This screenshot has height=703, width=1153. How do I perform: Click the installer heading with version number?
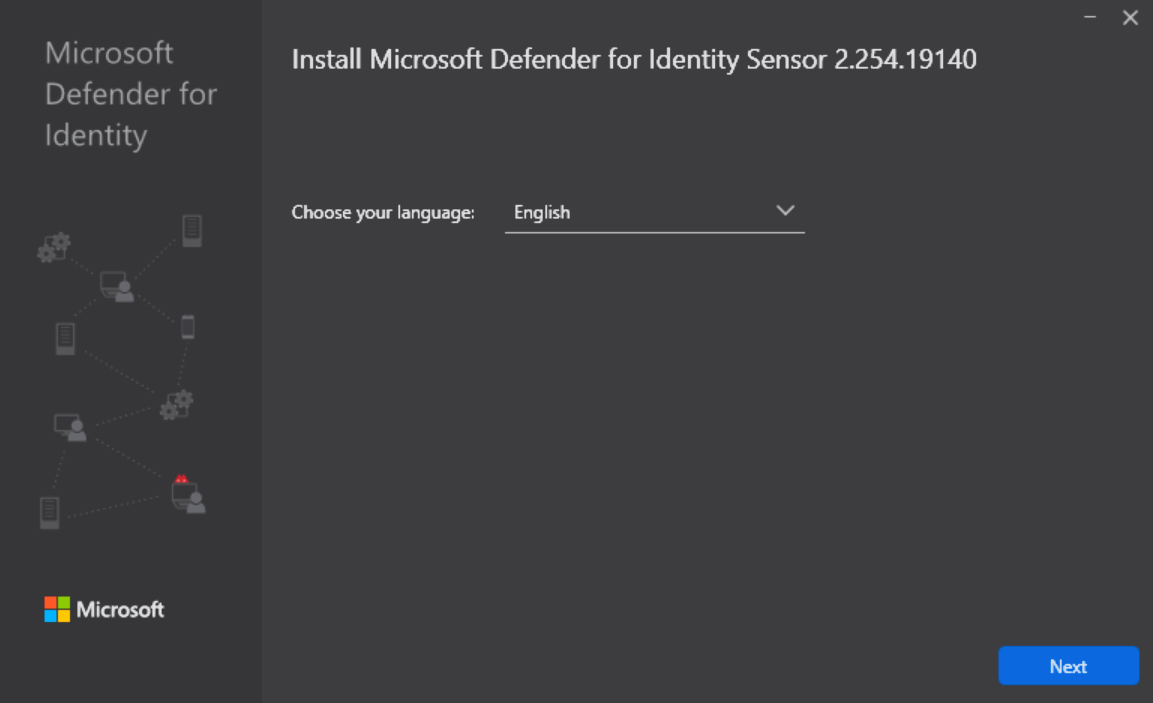[633, 60]
